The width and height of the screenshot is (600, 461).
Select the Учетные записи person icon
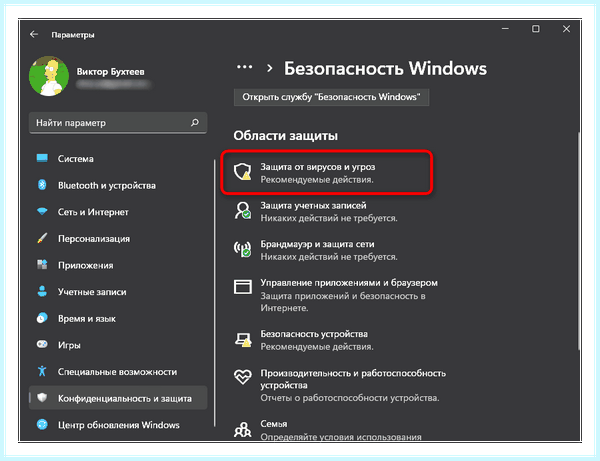pos(42,291)
